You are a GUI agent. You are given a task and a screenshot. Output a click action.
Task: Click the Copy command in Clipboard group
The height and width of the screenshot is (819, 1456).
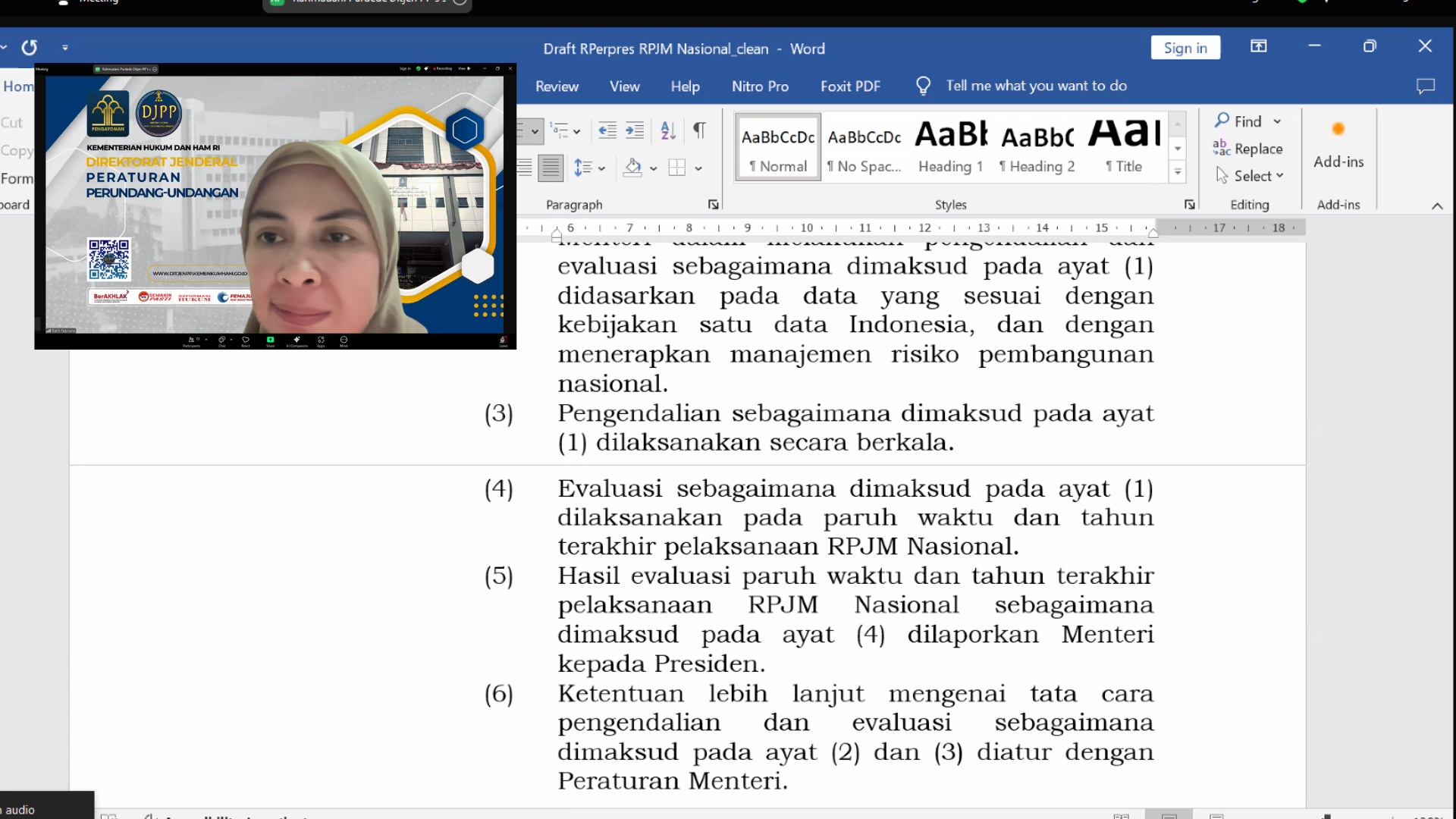[16, 150]
